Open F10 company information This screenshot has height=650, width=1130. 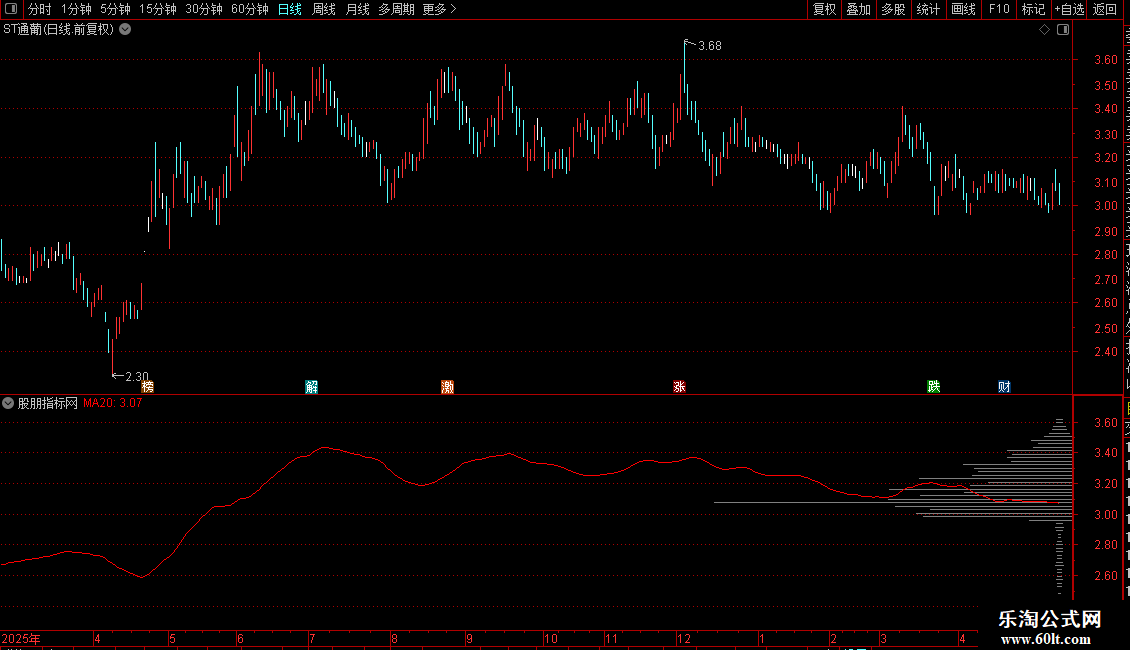point(999,9)
